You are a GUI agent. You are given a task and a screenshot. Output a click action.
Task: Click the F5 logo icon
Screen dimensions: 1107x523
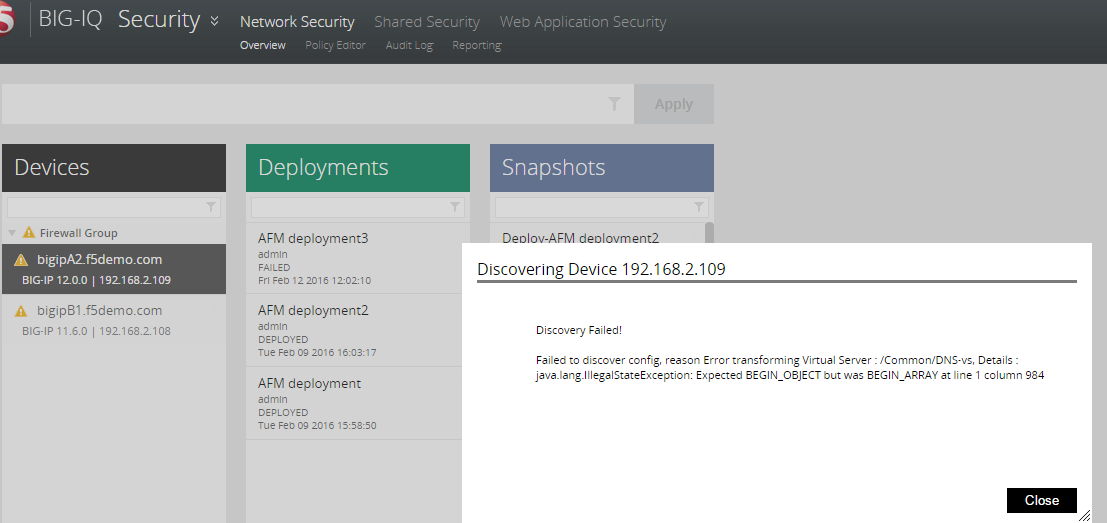pos(8,22)
